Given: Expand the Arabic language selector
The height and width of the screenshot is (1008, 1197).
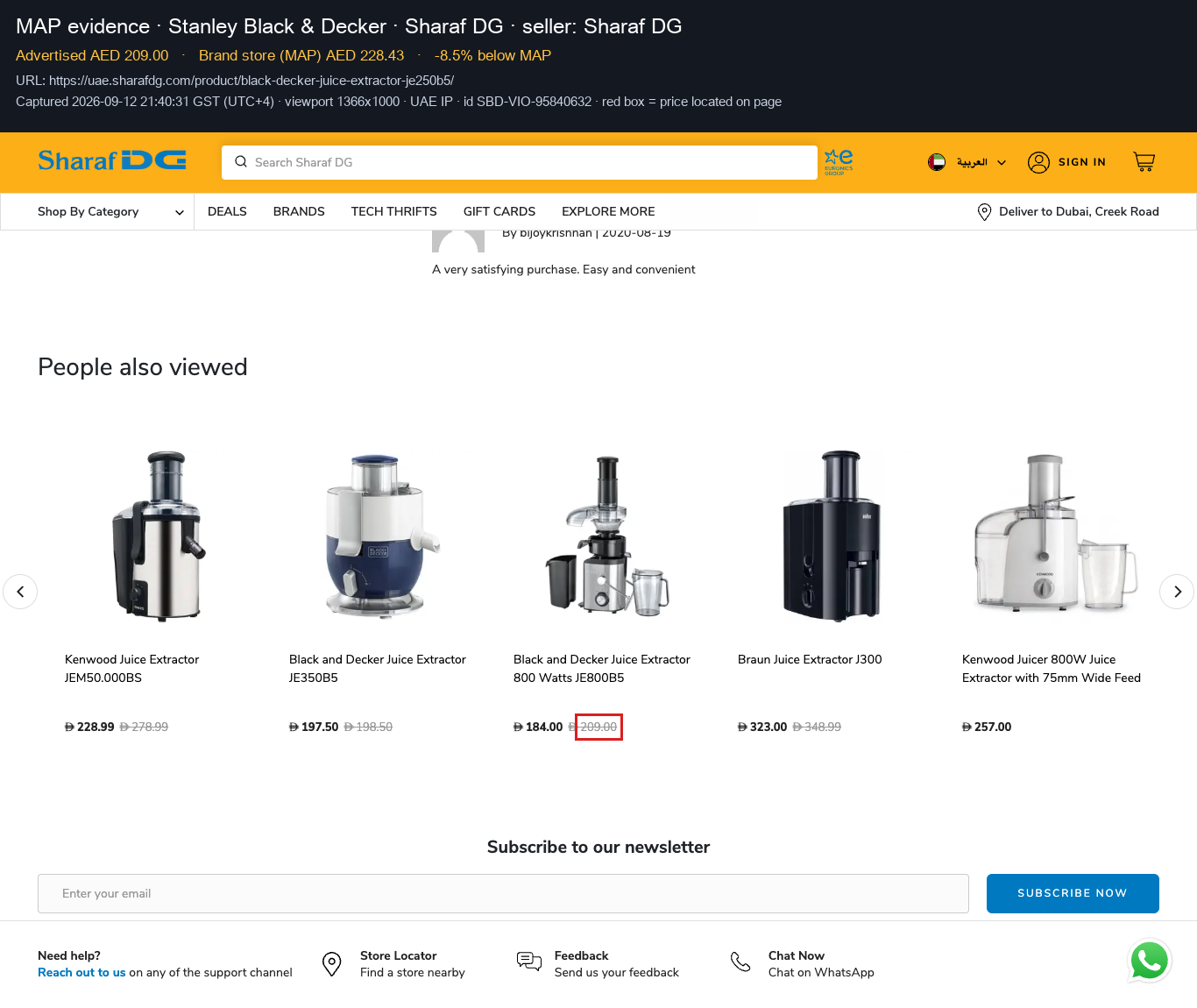Looking at the screenshot, I should (x=981, y=162).
